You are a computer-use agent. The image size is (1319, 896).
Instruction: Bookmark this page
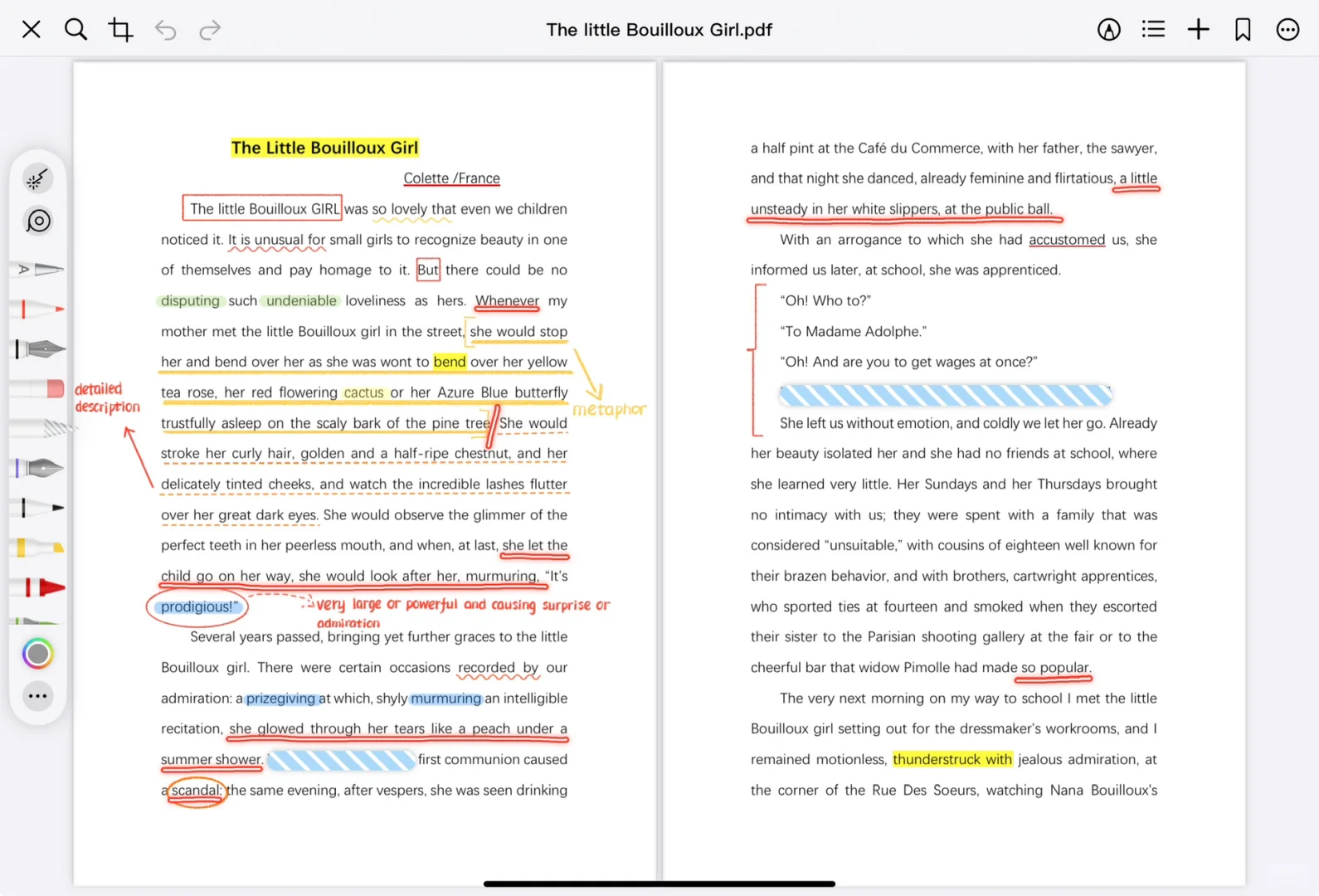pos(1243,30)
